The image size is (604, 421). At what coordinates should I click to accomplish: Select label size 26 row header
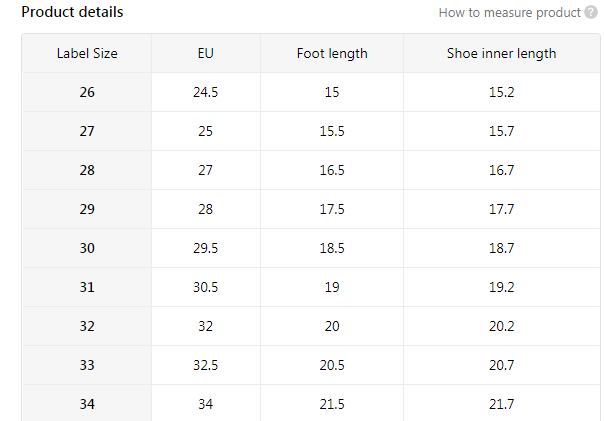[x=87, y=92]
